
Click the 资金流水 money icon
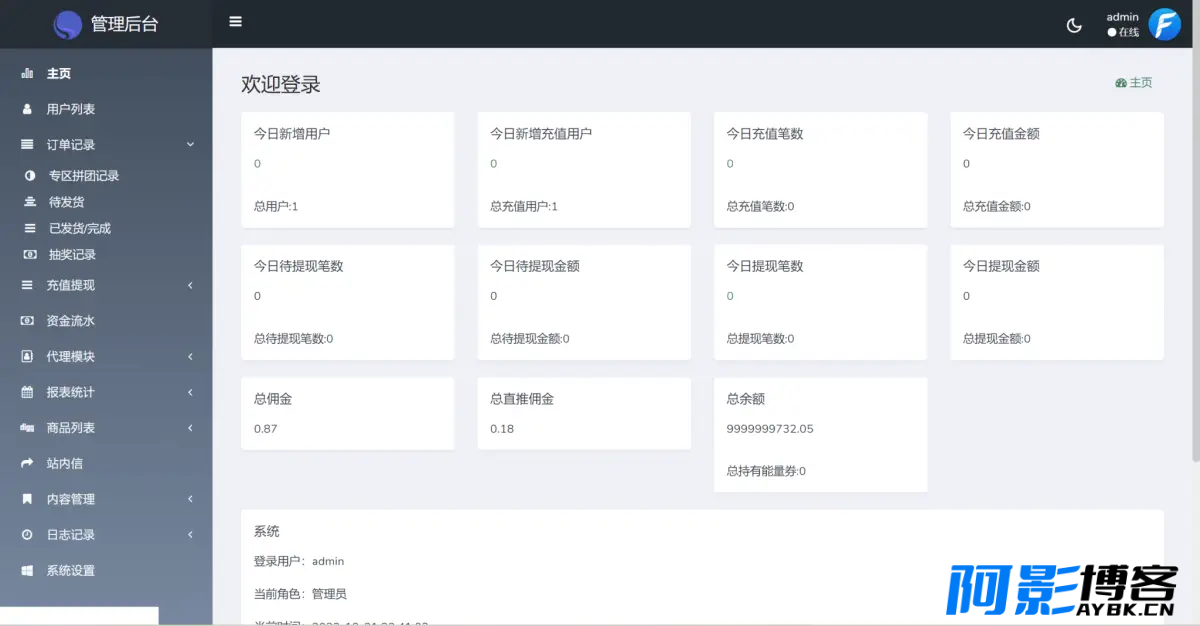[x=27, y=321]
